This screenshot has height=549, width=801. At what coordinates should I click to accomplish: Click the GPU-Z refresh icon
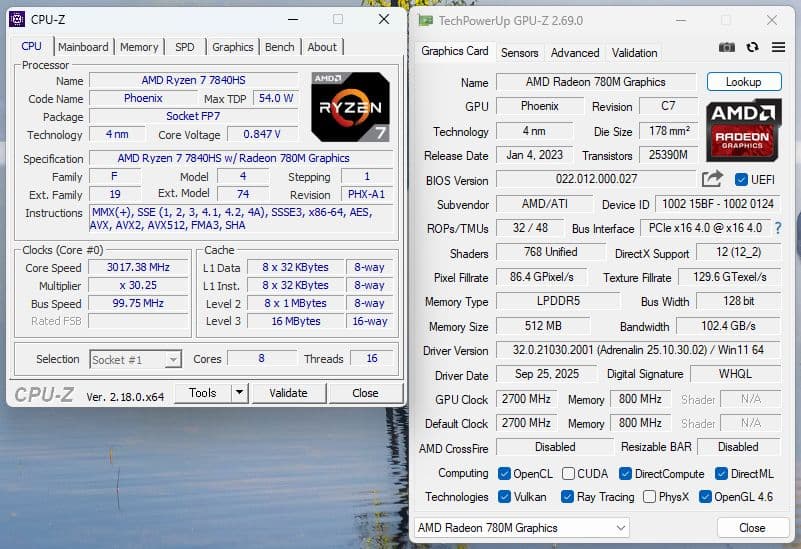752,47
